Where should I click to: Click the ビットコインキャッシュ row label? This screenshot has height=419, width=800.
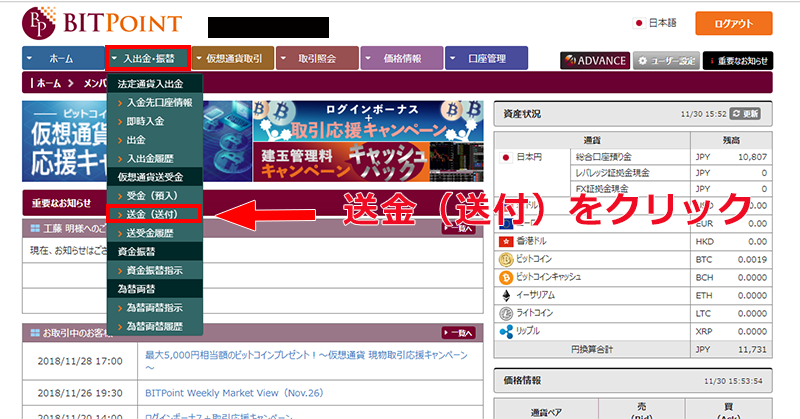(548, 277)
